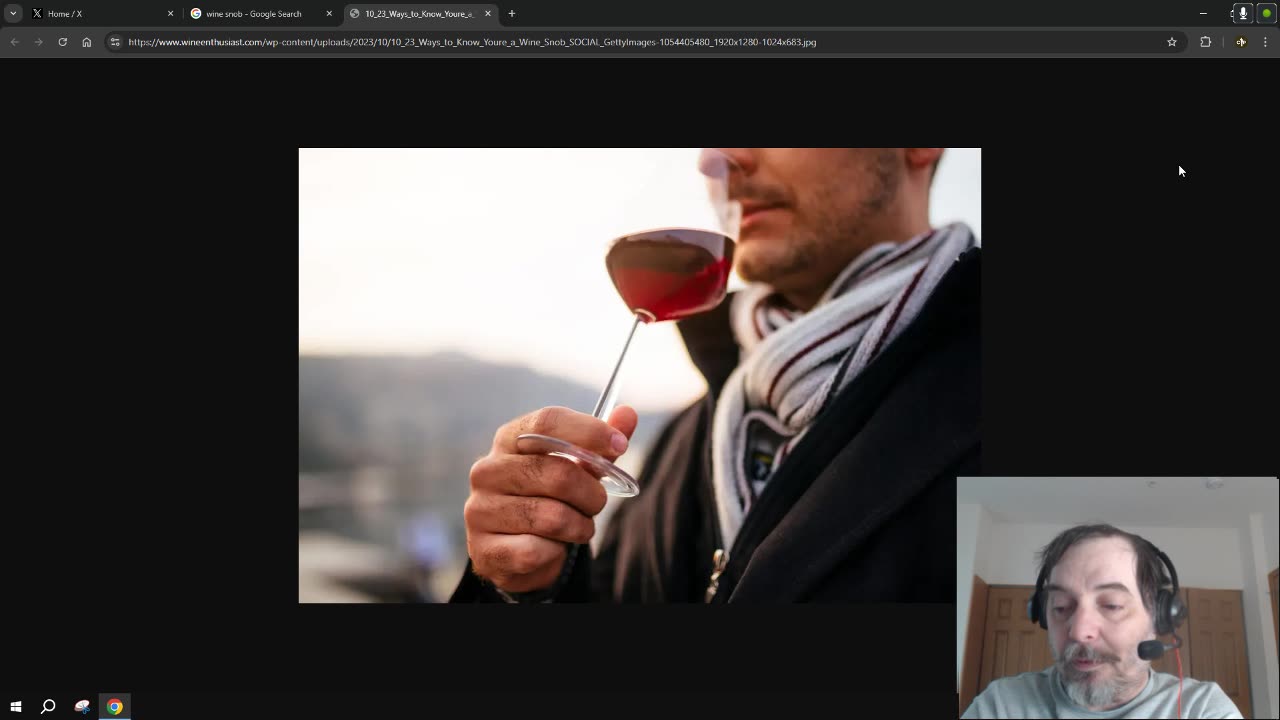Launch the Snipping Tool from taskbar
The image size is (1280, 720).
pos(82,707)
